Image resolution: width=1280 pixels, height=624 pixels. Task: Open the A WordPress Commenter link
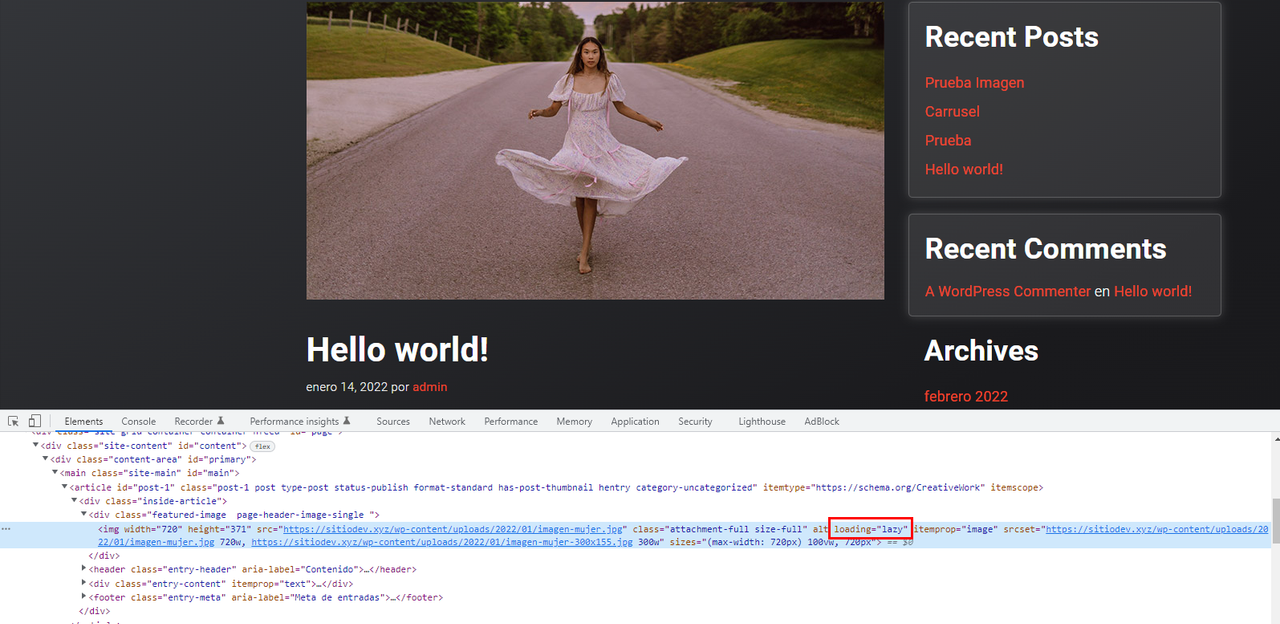[x=1007, y=291]
